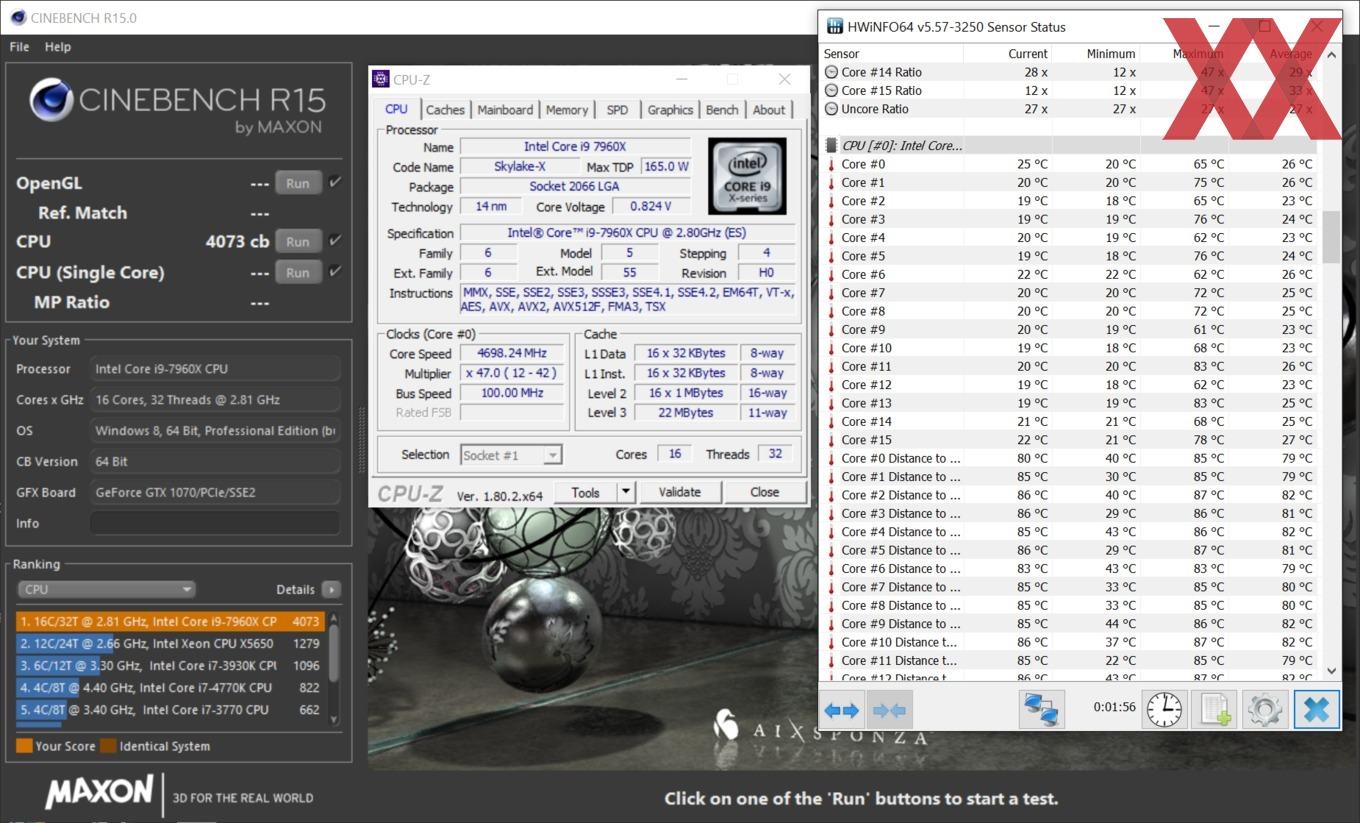The height and width of the screenshot is (823, 1360).
Task: Click Core #15 Ratio clock icon
Action: (x=831, y=90)
